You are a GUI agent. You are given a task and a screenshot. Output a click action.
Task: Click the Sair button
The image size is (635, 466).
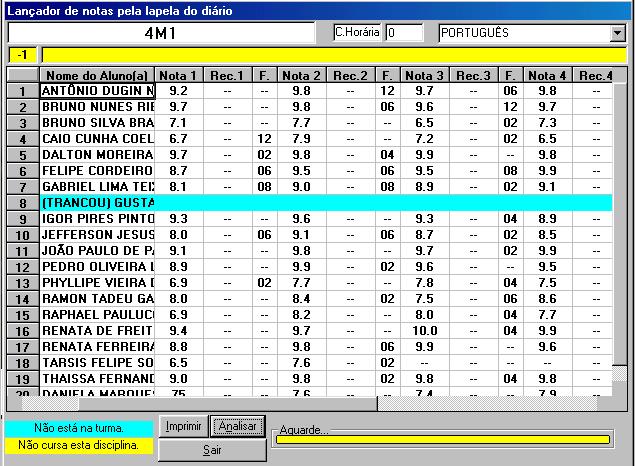click(212, 450)
